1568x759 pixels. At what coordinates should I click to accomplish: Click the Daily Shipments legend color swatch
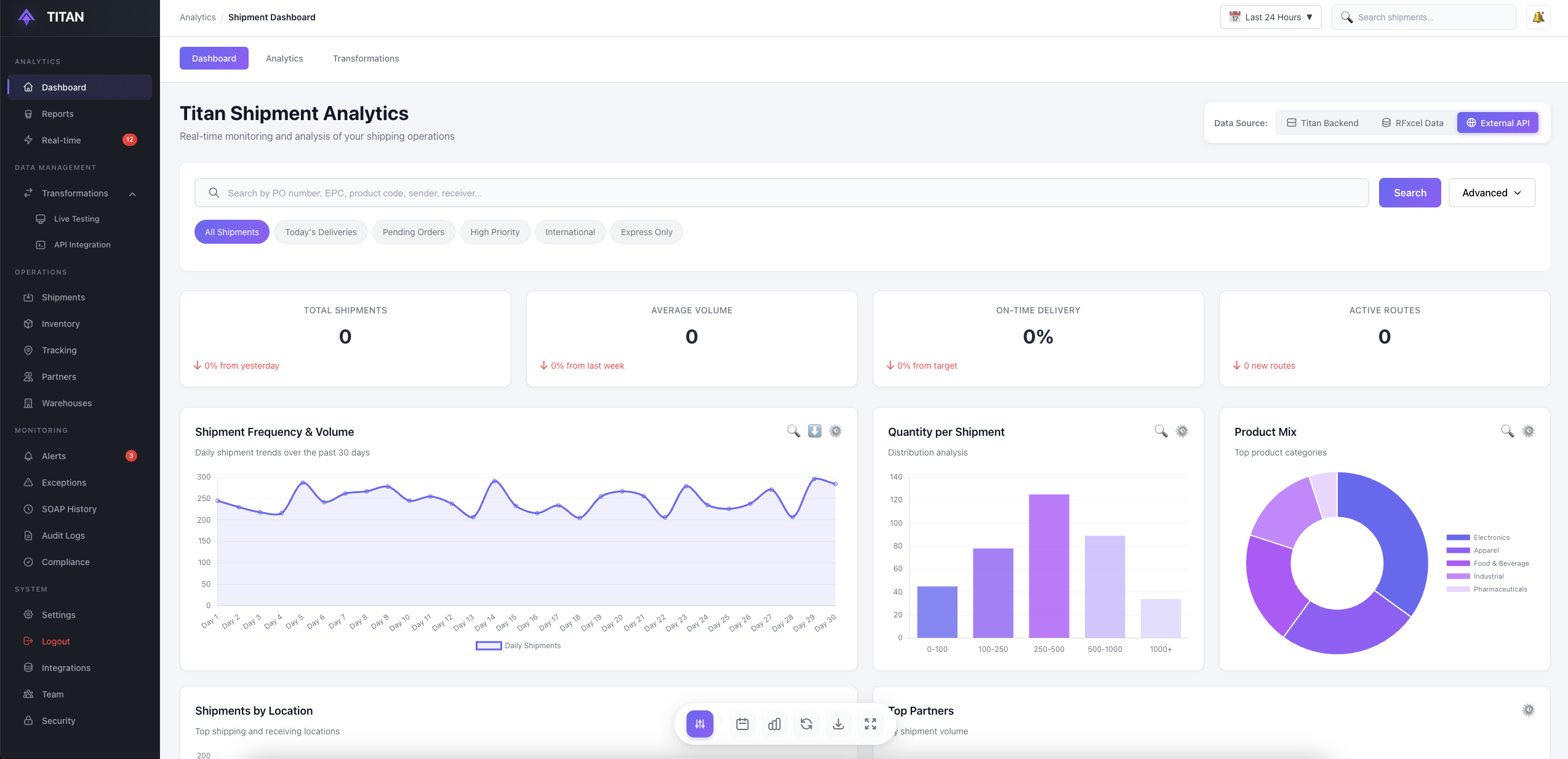tap(488, 645)
